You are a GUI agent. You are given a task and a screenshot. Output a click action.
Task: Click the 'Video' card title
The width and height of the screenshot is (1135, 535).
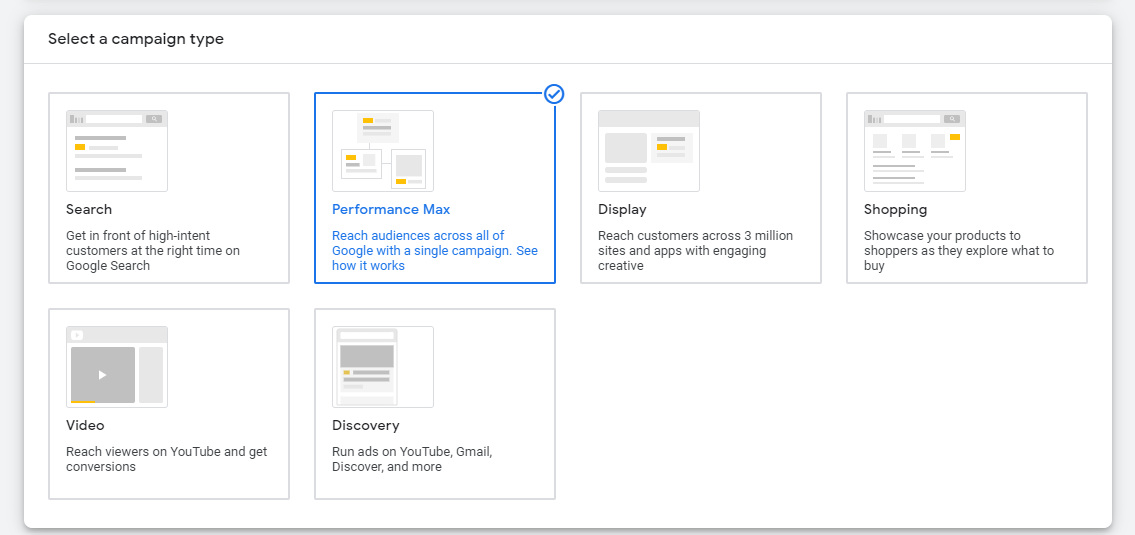pos(85,425)
